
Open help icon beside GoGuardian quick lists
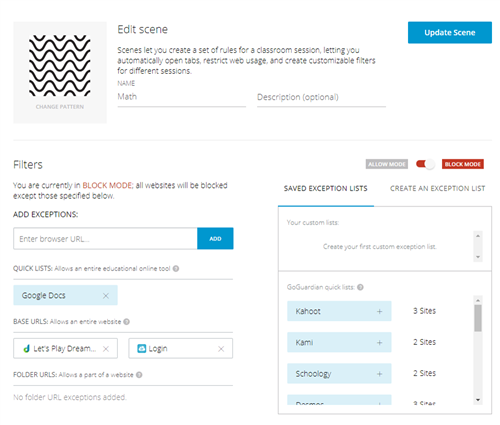tap(360, 287)
